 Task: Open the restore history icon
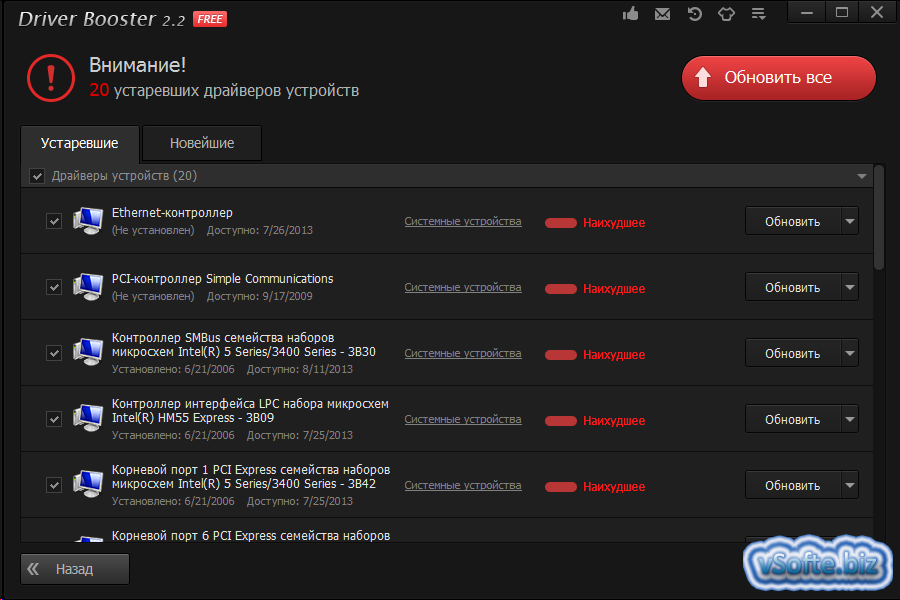(695, 14)
